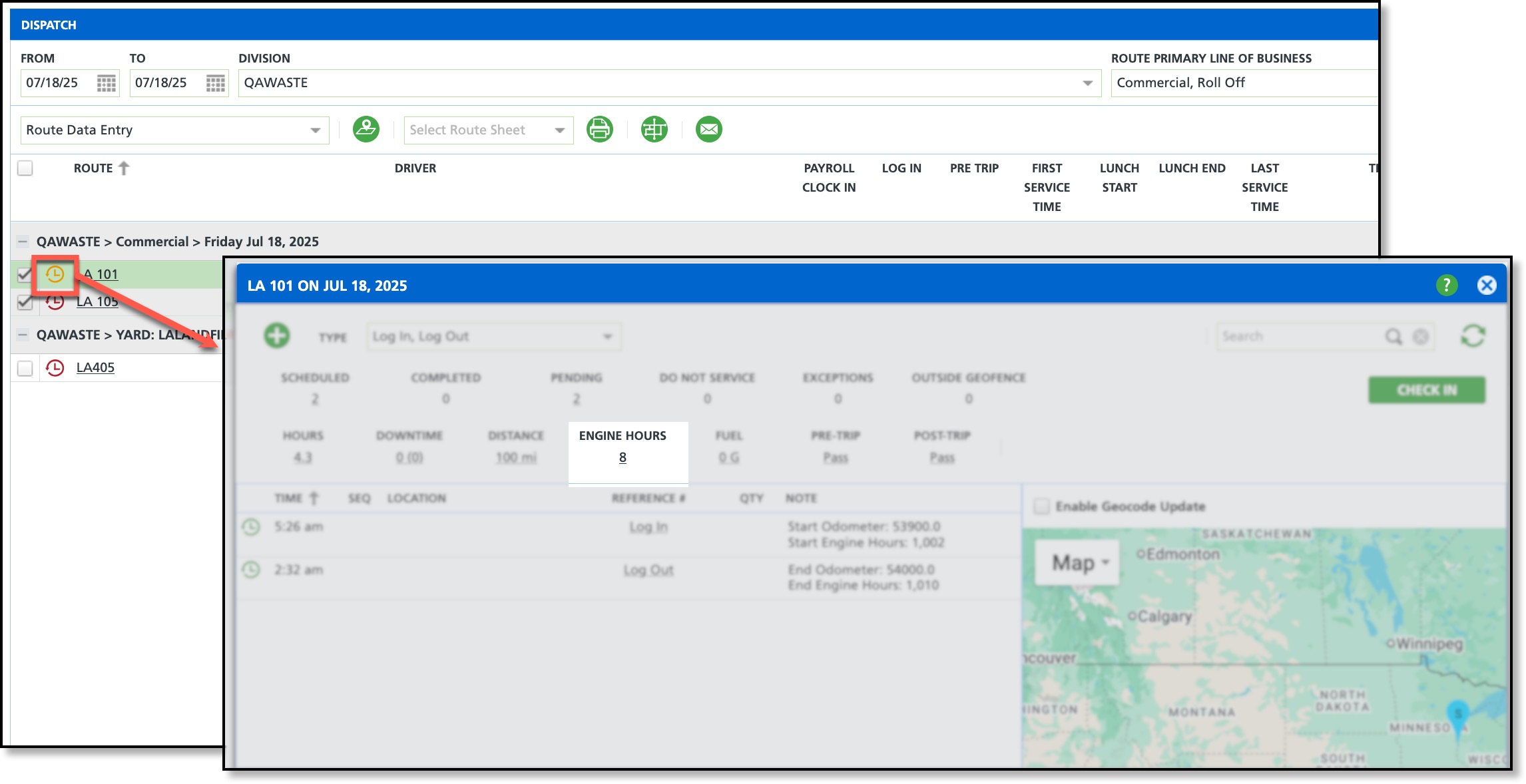This screenshot has height=784, width=1526.
Task: Open the FROM date calendar picker
Action: [x=106, y=83]
